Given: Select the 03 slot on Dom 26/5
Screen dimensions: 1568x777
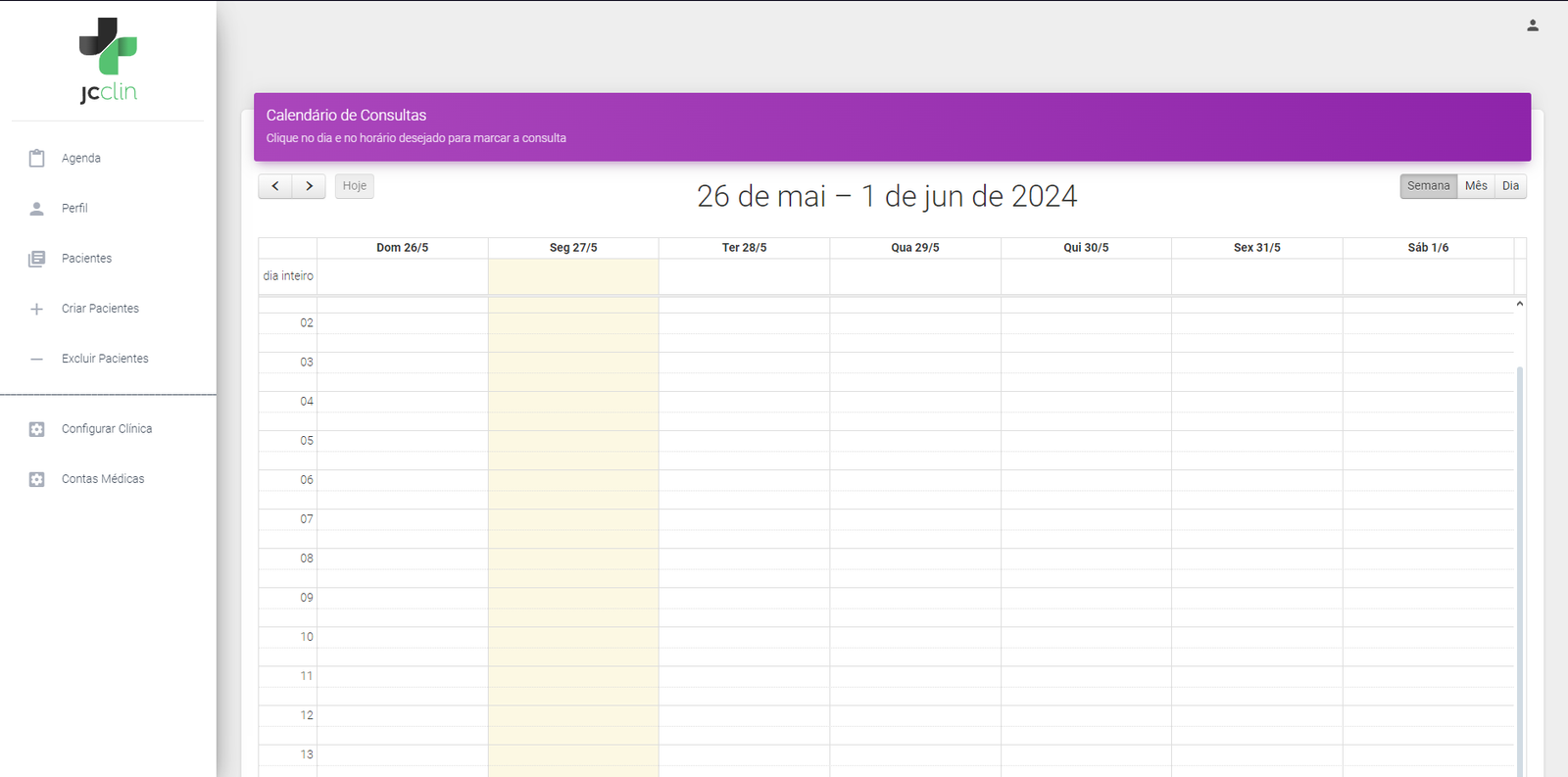Looking at the screenshot, I should tap(403, 363).
